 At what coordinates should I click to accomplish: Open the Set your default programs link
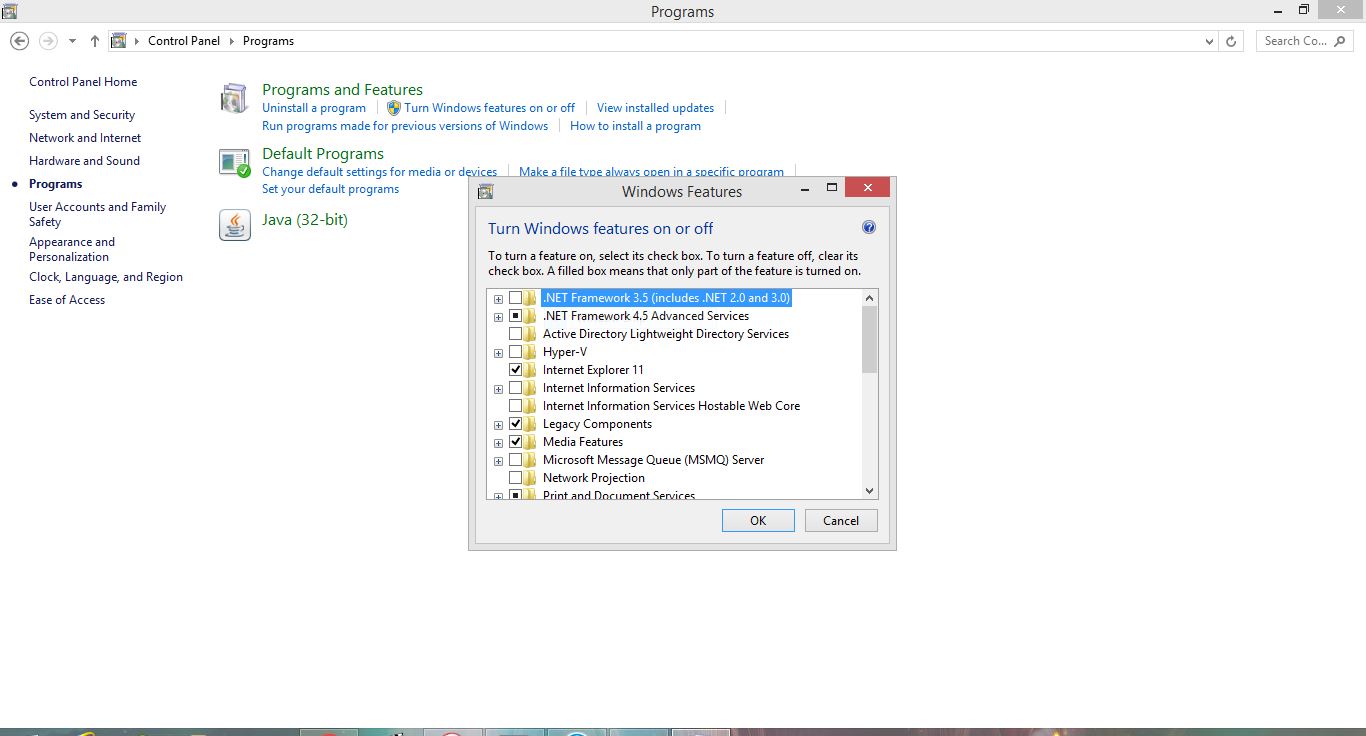pyautogui.click(x=330, y=189)
